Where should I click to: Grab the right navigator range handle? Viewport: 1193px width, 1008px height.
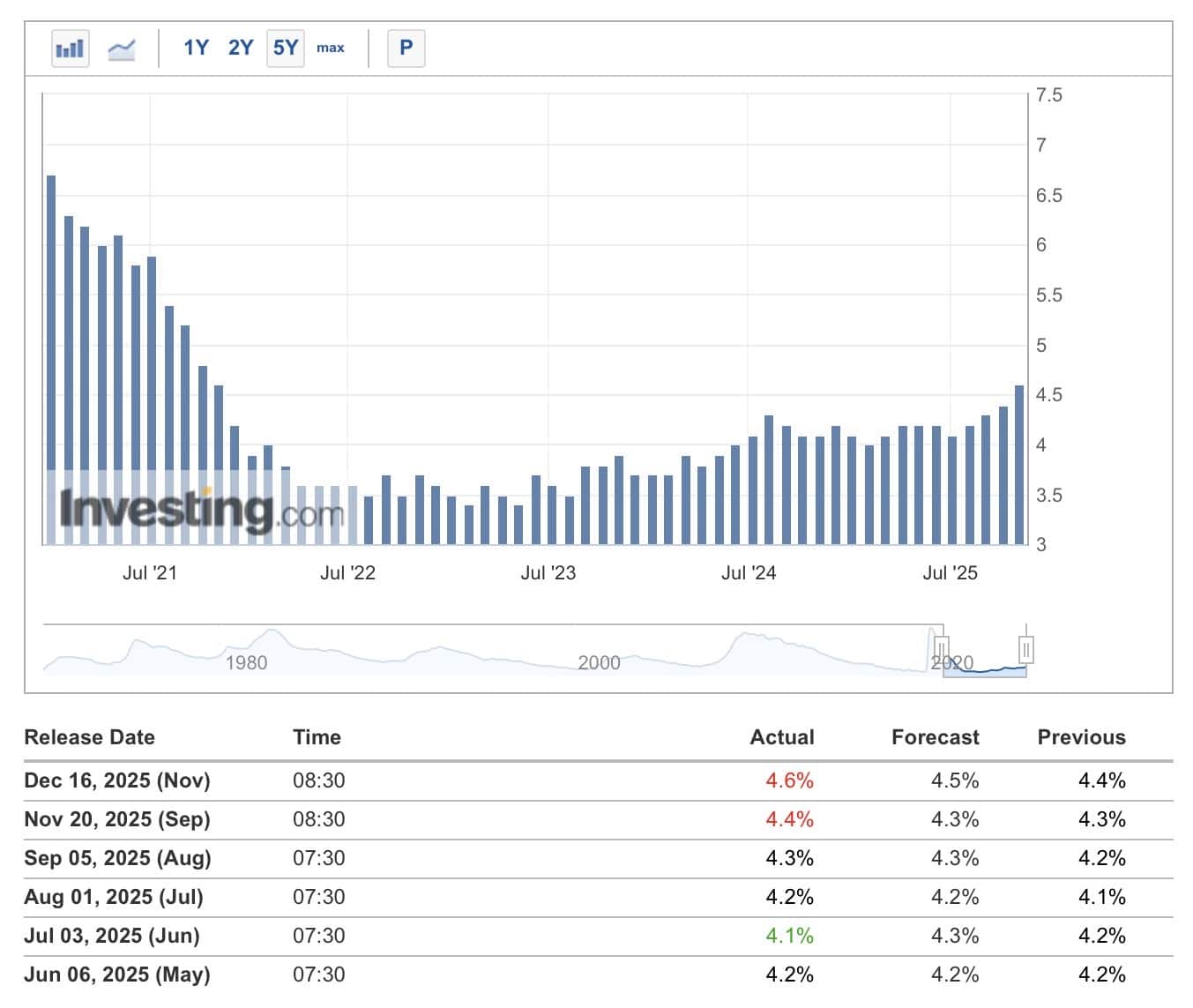coord(1025,650)
